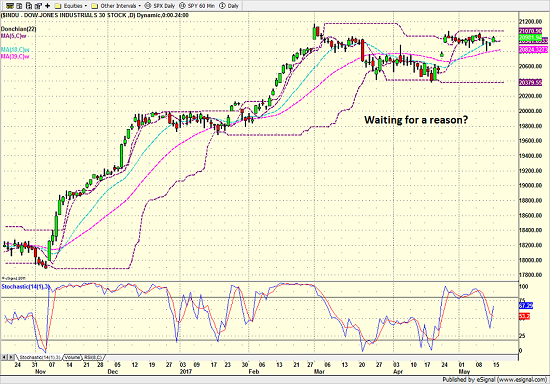Click the Equities folder icon
Image resolution: width=550 pixels, height=384 pixels.
[x=58, y=6]
